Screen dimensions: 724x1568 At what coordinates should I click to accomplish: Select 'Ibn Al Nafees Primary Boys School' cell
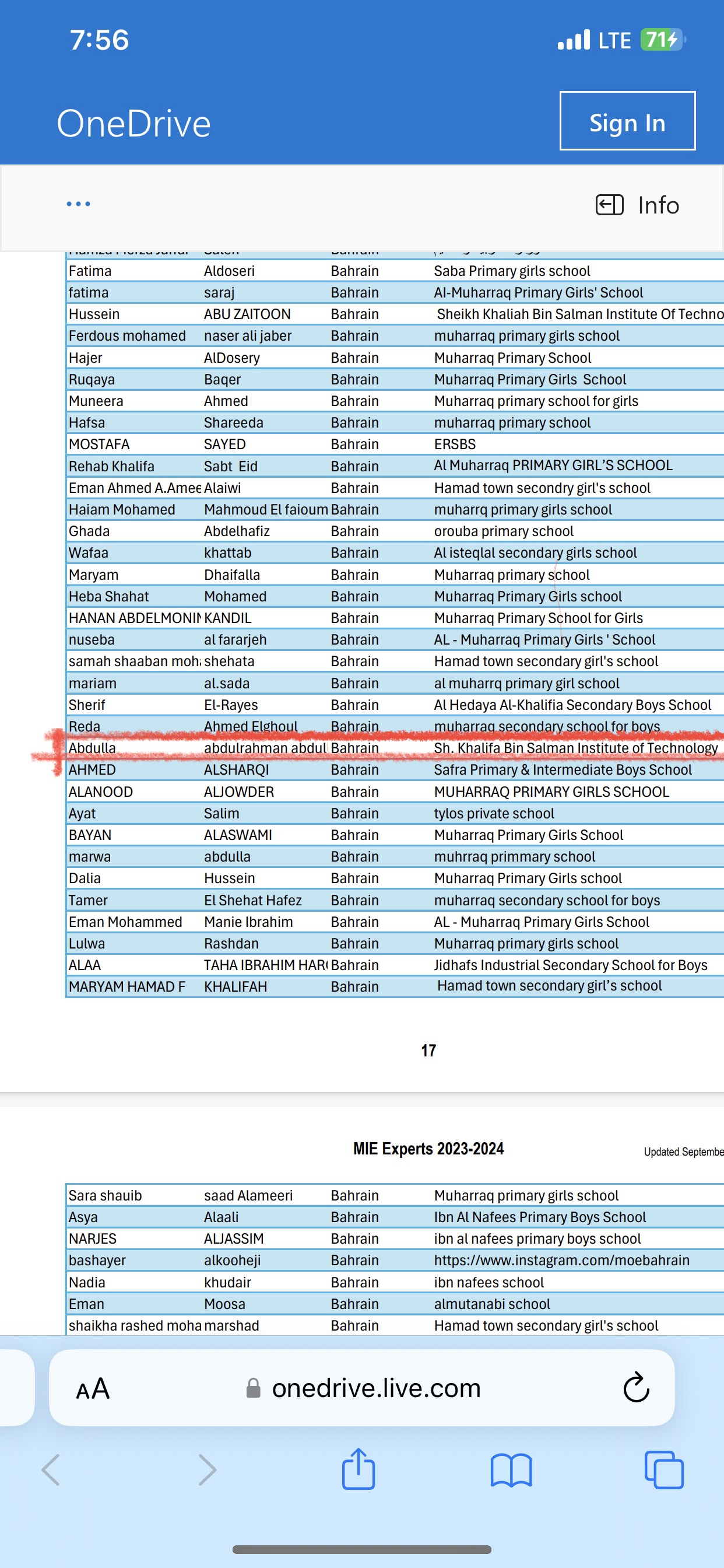540,1217
